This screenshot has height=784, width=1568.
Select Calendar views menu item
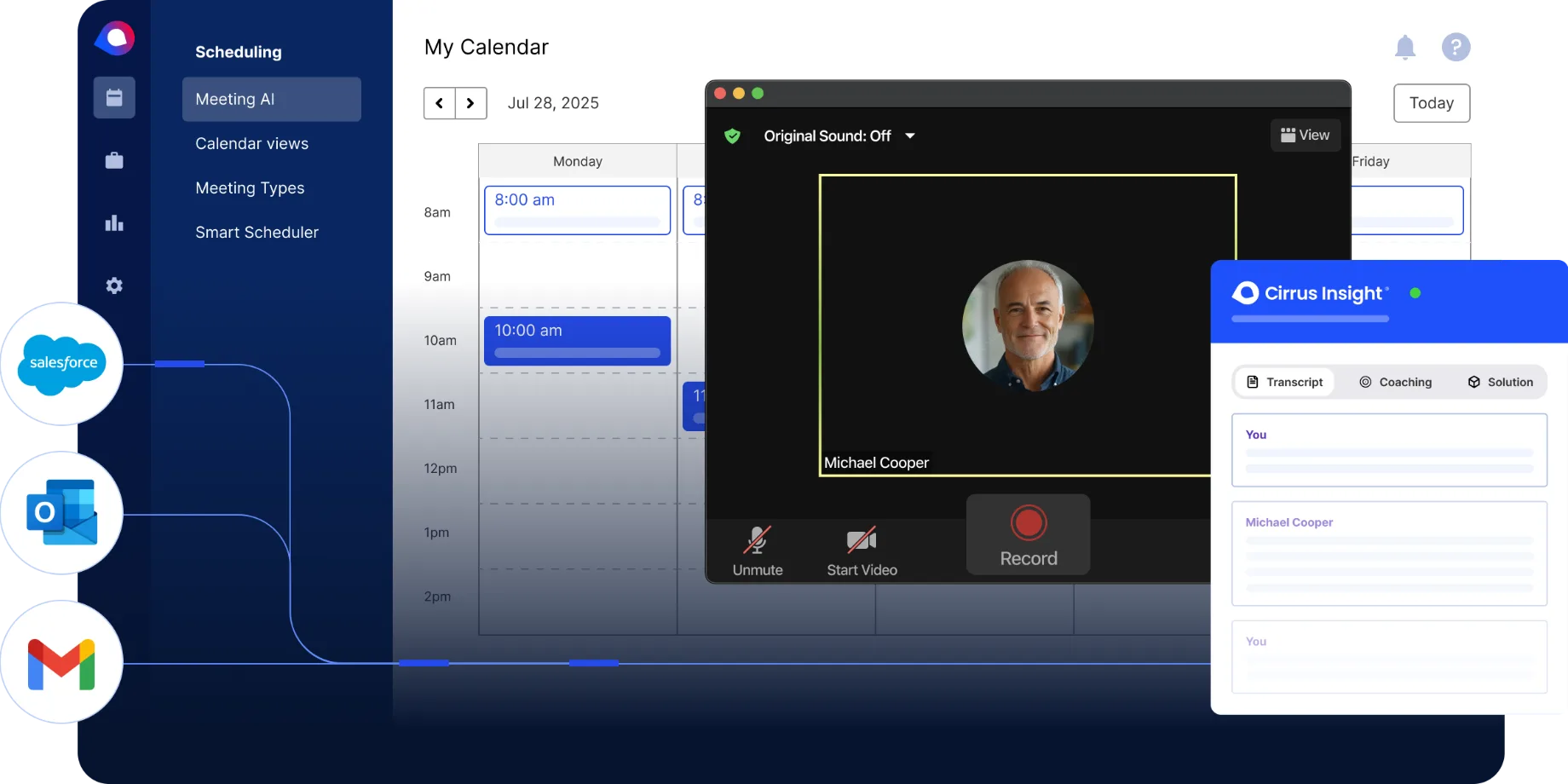tap(252, 143)
